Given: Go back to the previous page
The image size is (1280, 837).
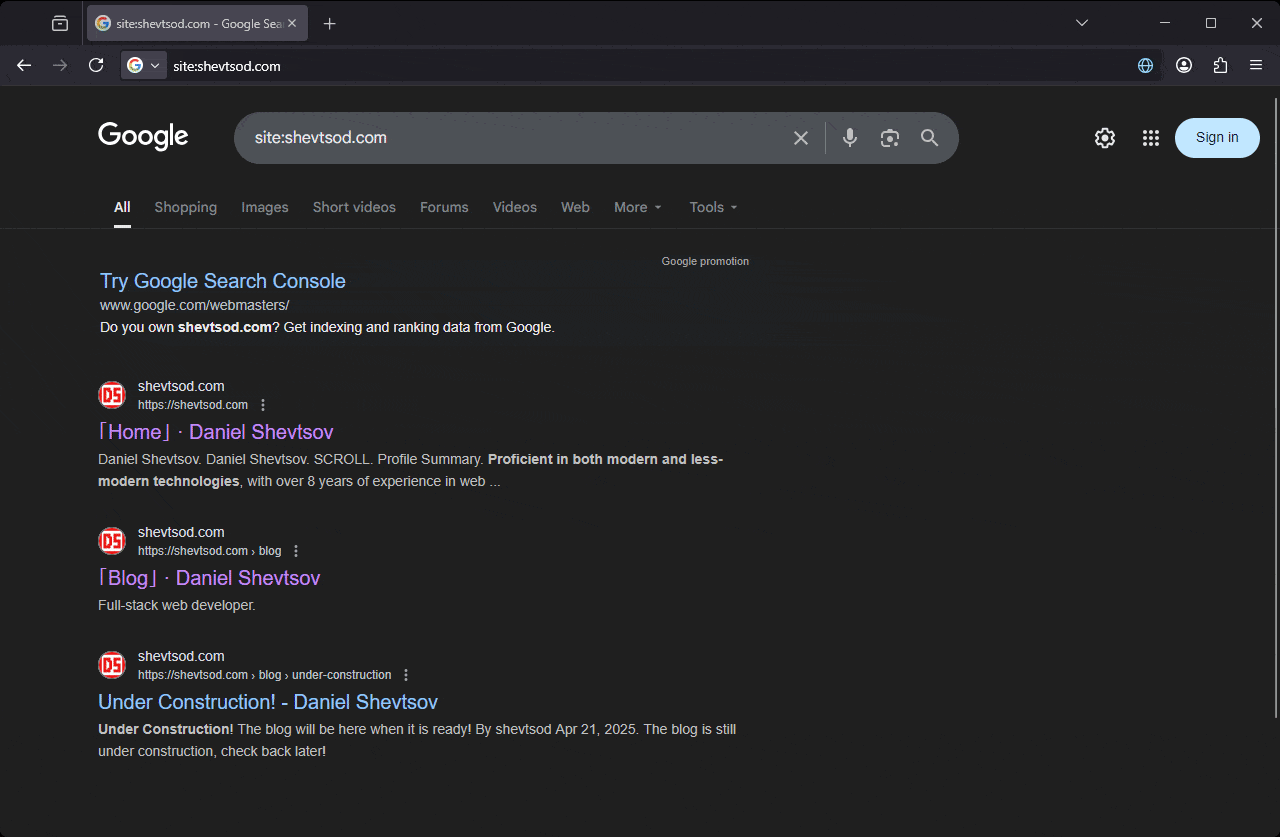Looking at the screenshot, I should pos(24,65).
